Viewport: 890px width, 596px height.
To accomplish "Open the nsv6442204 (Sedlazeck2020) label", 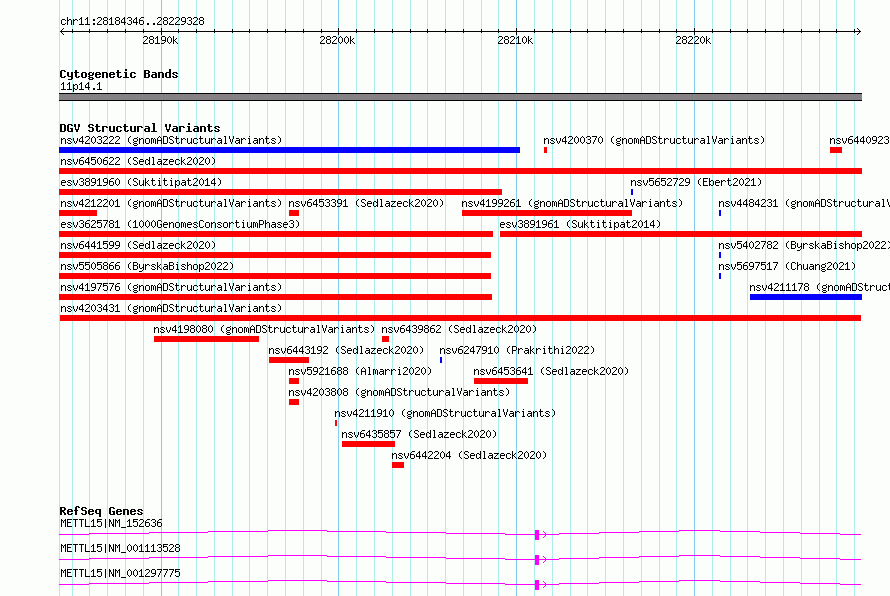I will point(469,455).
